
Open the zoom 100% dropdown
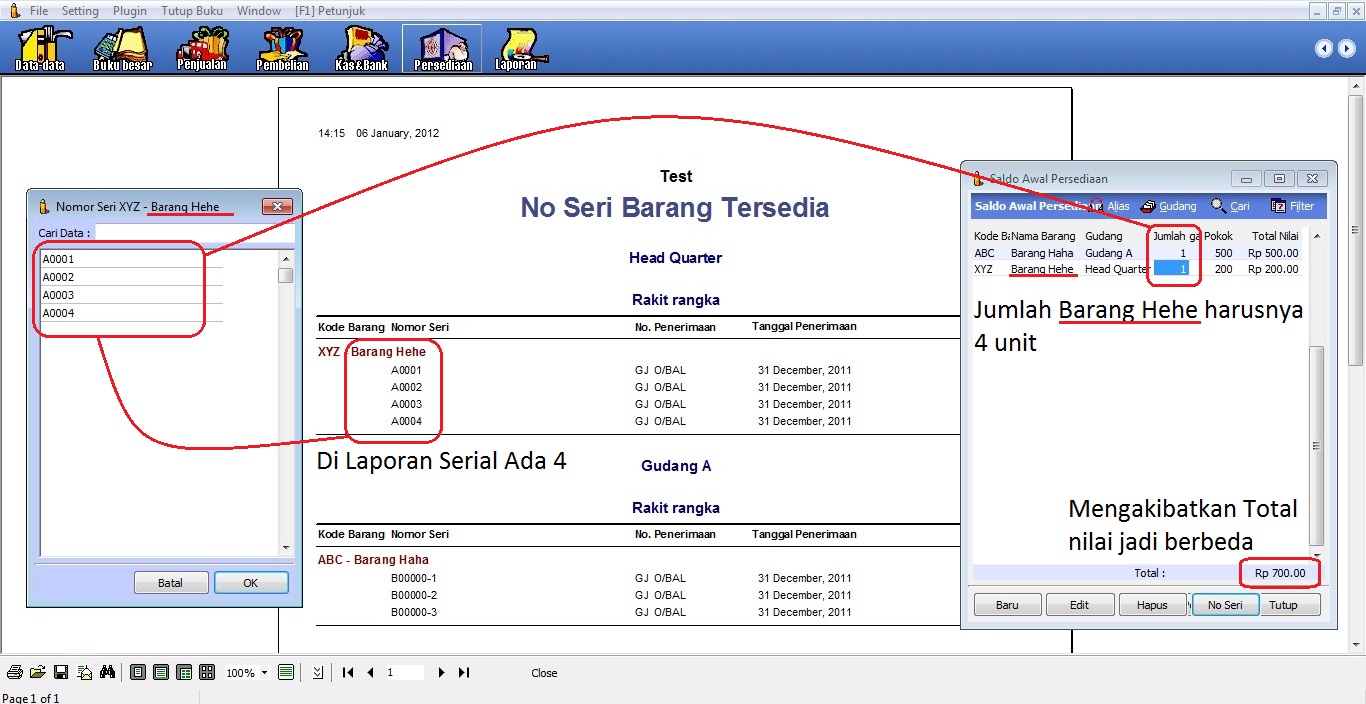coord(264,673)
